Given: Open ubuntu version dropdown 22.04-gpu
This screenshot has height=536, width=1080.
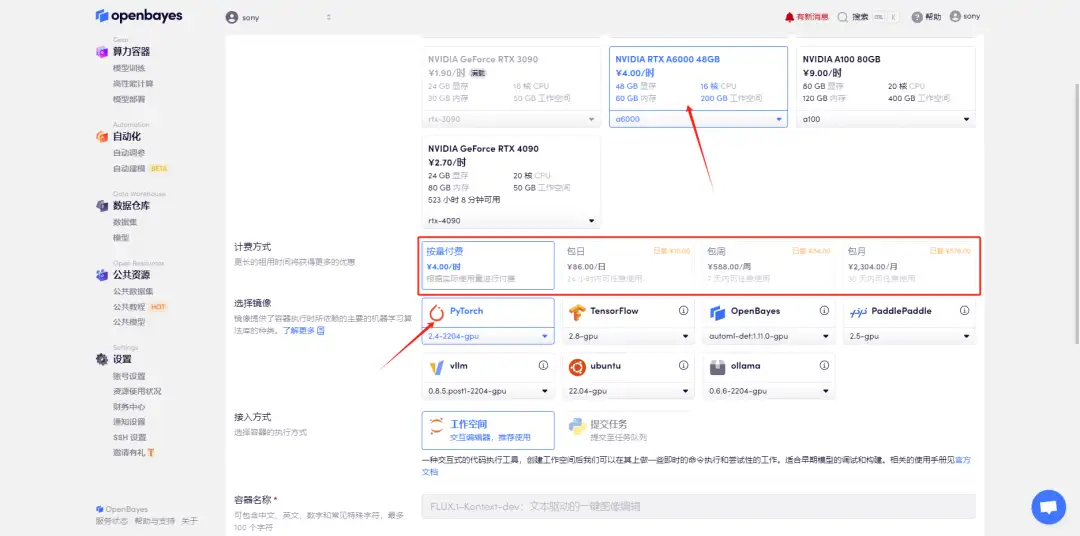Looking at the screenshot, I should pyautogui.click(x=628, y=391).
